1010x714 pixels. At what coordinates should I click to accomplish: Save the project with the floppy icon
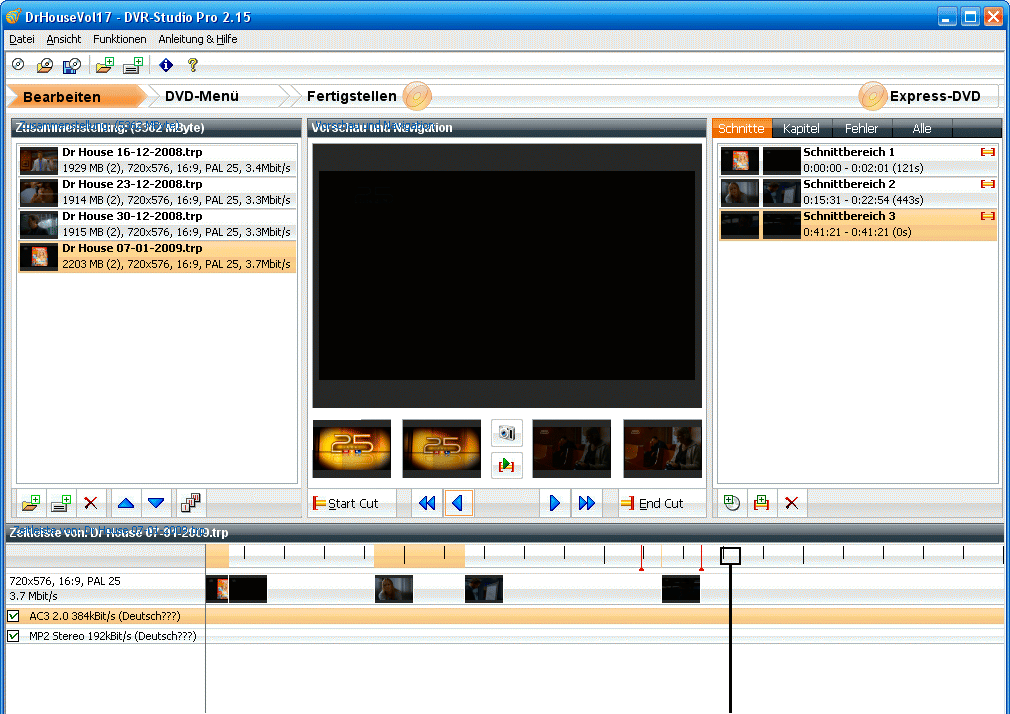click(x=71, y=65)
